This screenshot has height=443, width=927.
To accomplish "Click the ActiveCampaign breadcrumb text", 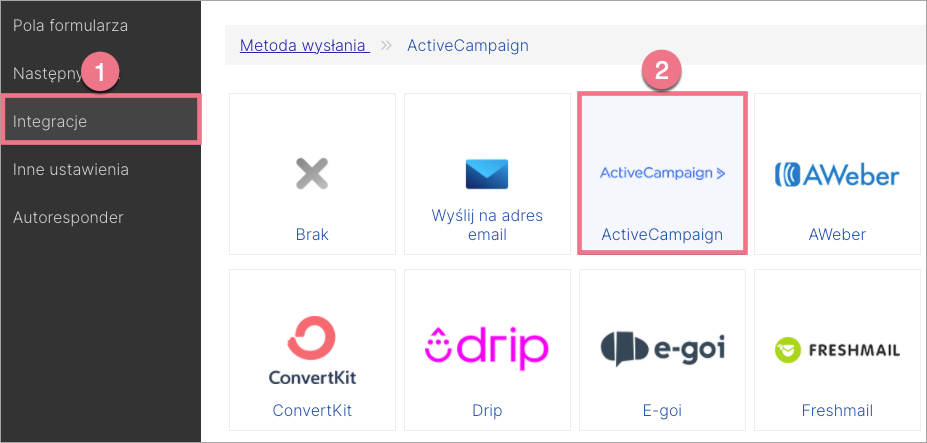I will click(468, 45).
